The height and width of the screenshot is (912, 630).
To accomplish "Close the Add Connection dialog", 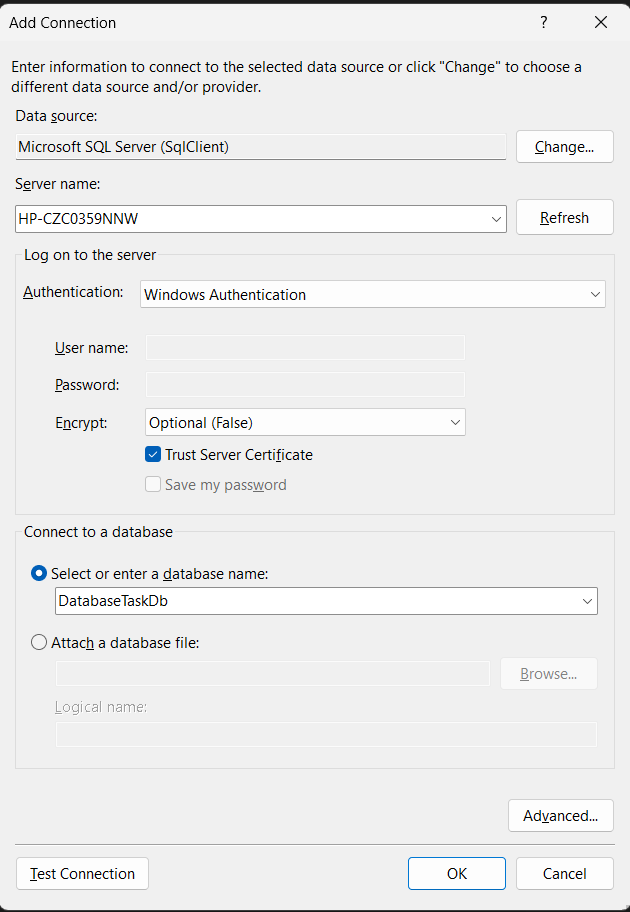I will (600, 22).
